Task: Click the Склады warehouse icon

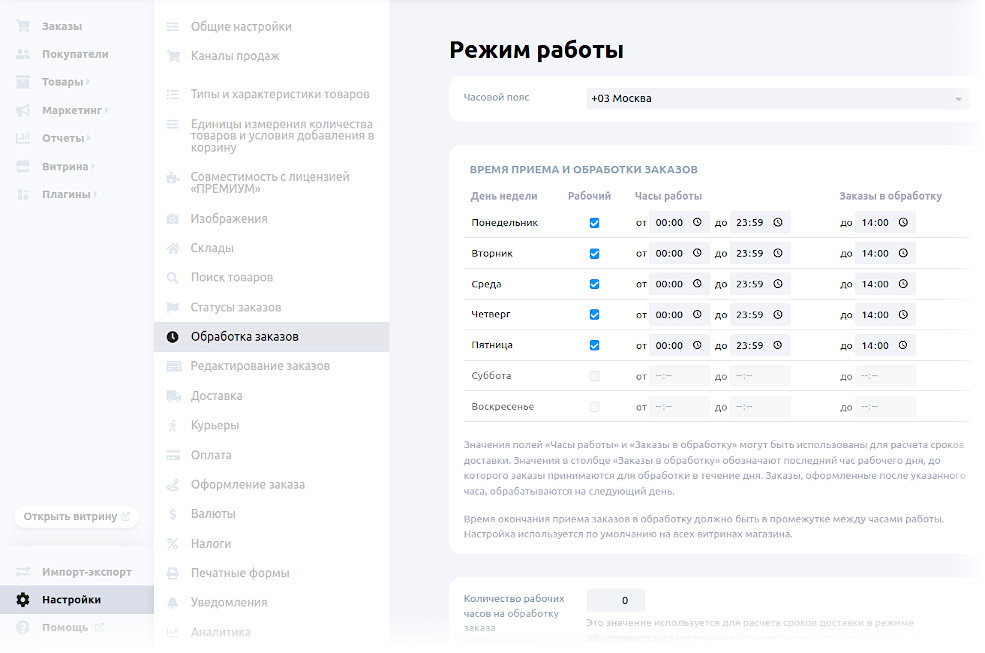Action: pos(172,247)
